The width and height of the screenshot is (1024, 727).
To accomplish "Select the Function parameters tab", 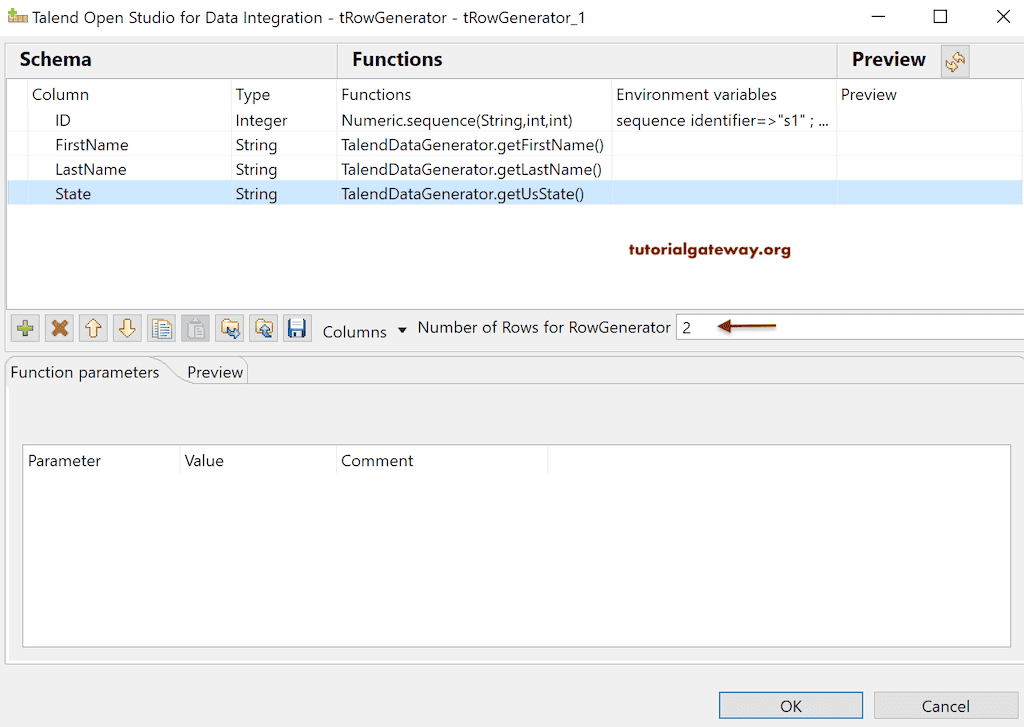I will (x=84, y=371).
